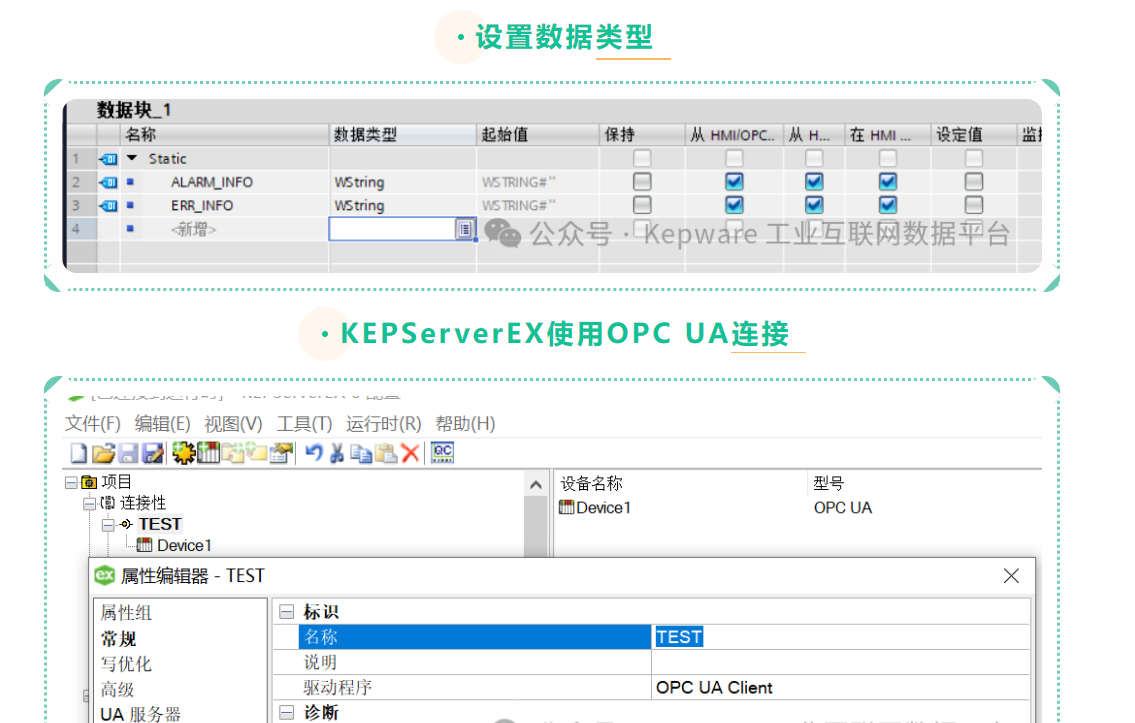Collapse the 诊断 property section
1135x723 pixels.
point(287,713)
